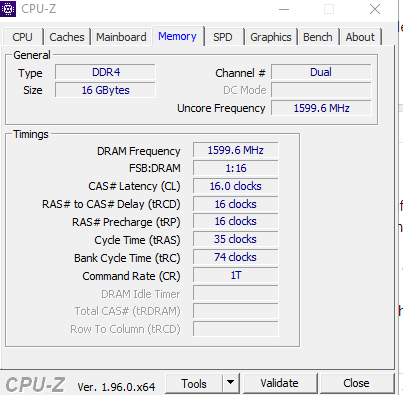
Task: Click the Validate button
Action: click(279, 383)
